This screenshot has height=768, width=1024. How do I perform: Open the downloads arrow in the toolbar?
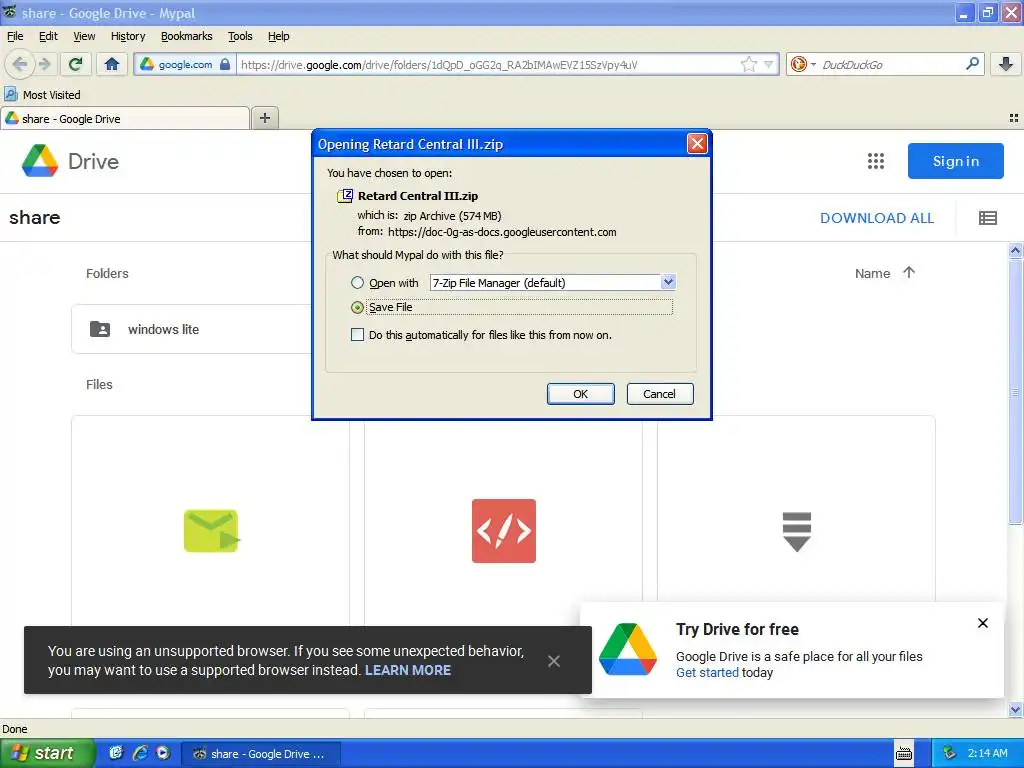[x=1006, y=64]
